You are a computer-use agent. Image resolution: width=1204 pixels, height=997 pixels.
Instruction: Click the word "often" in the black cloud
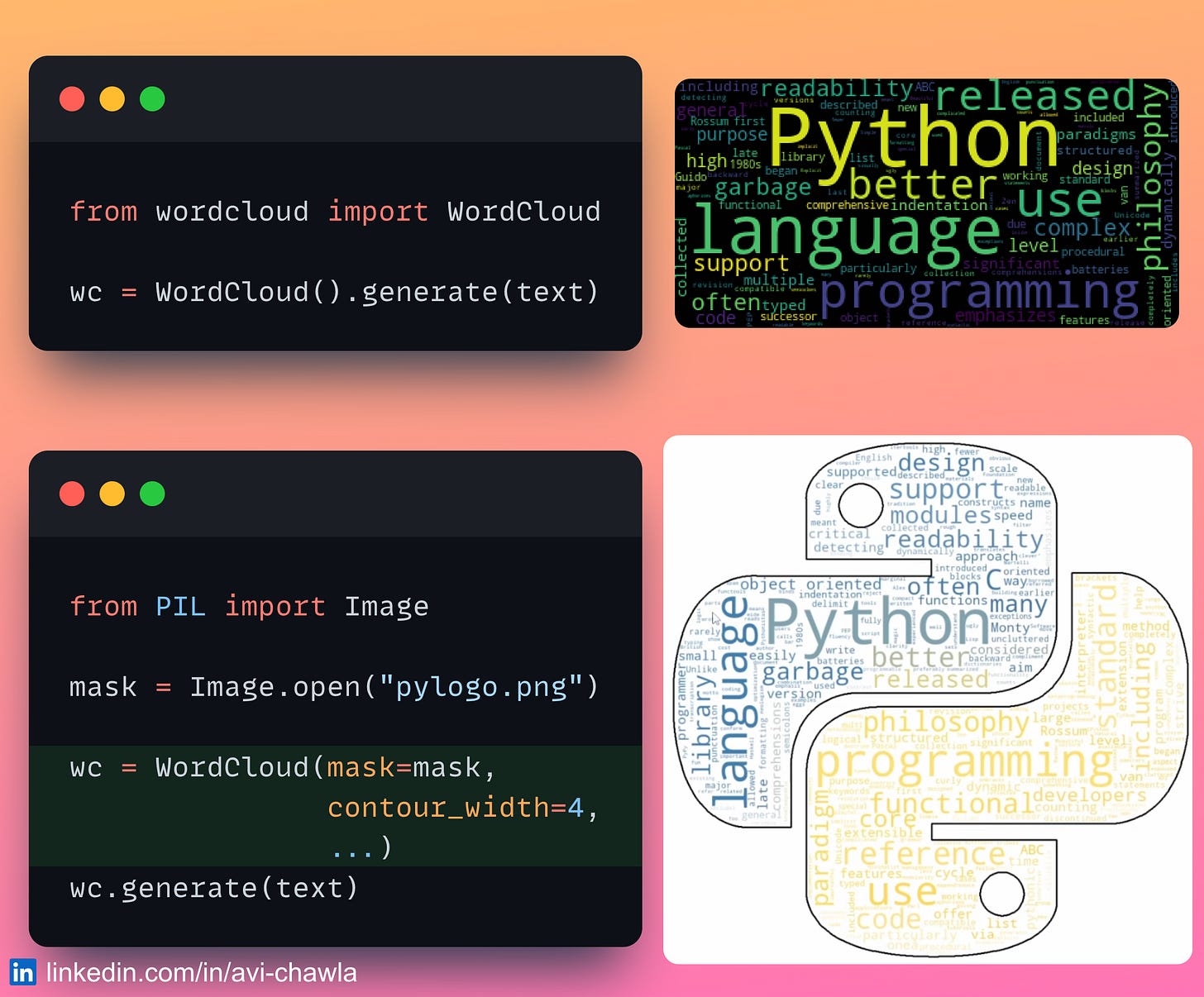725,303
